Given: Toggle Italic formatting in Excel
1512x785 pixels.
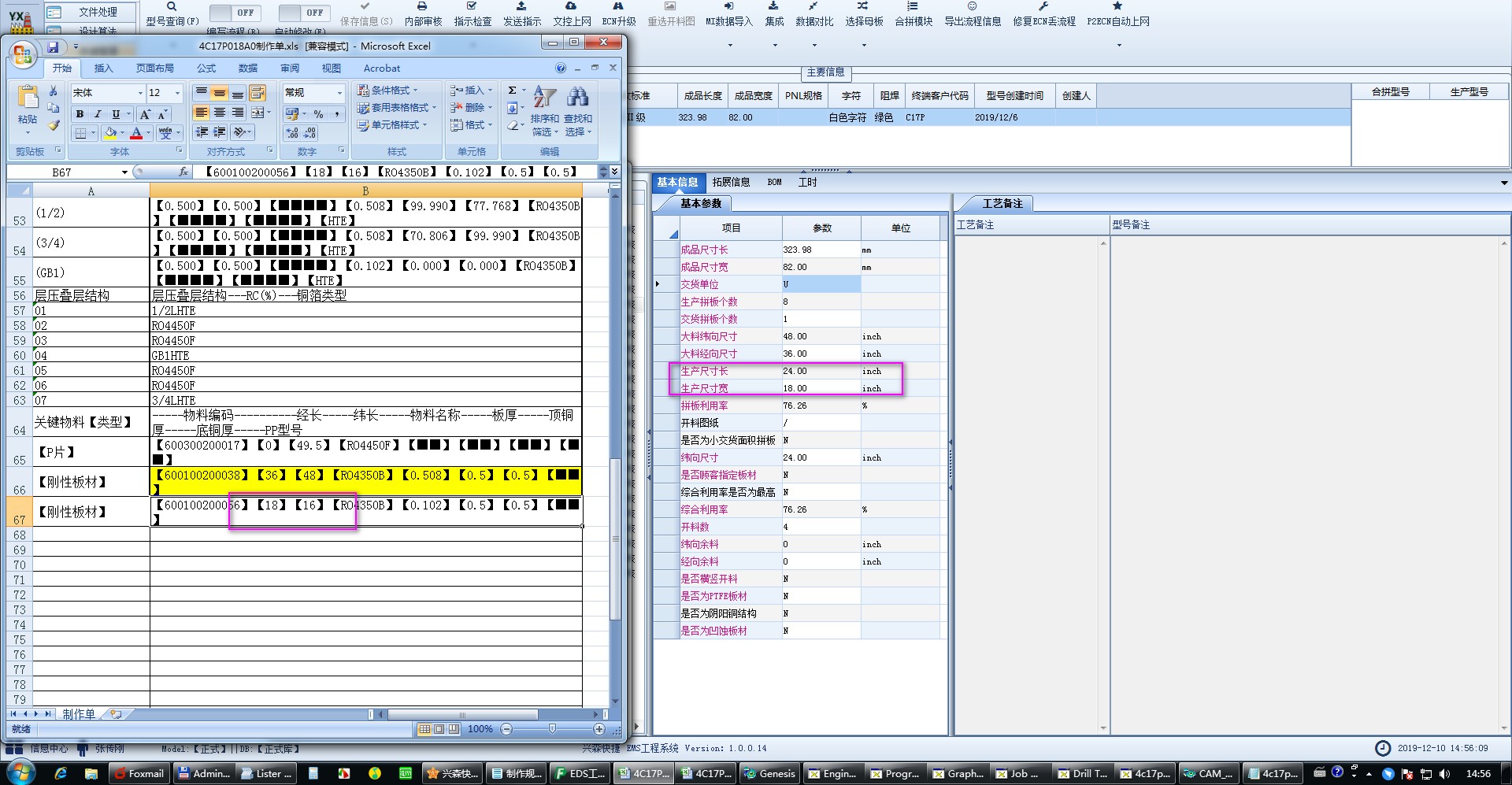Looking at the screenshot, I should (98, 114).
